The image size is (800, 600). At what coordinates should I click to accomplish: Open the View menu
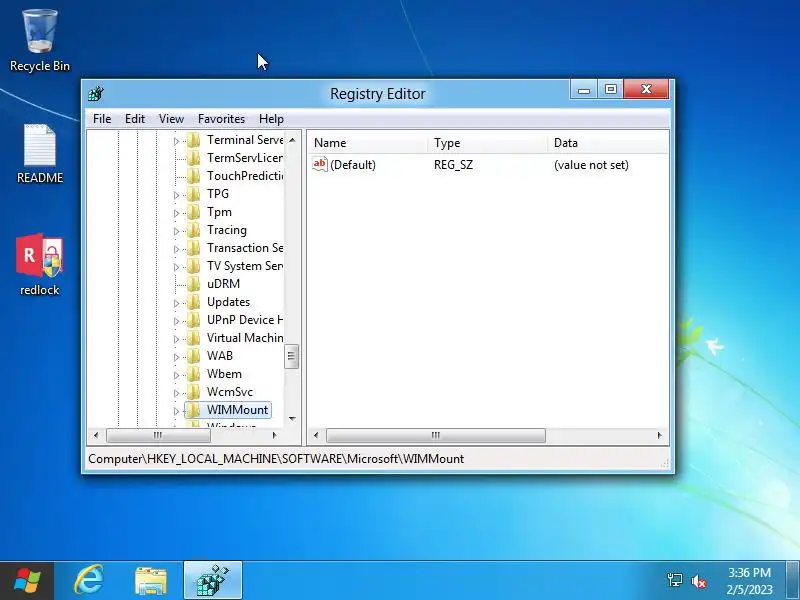click(x=171, y=119)
